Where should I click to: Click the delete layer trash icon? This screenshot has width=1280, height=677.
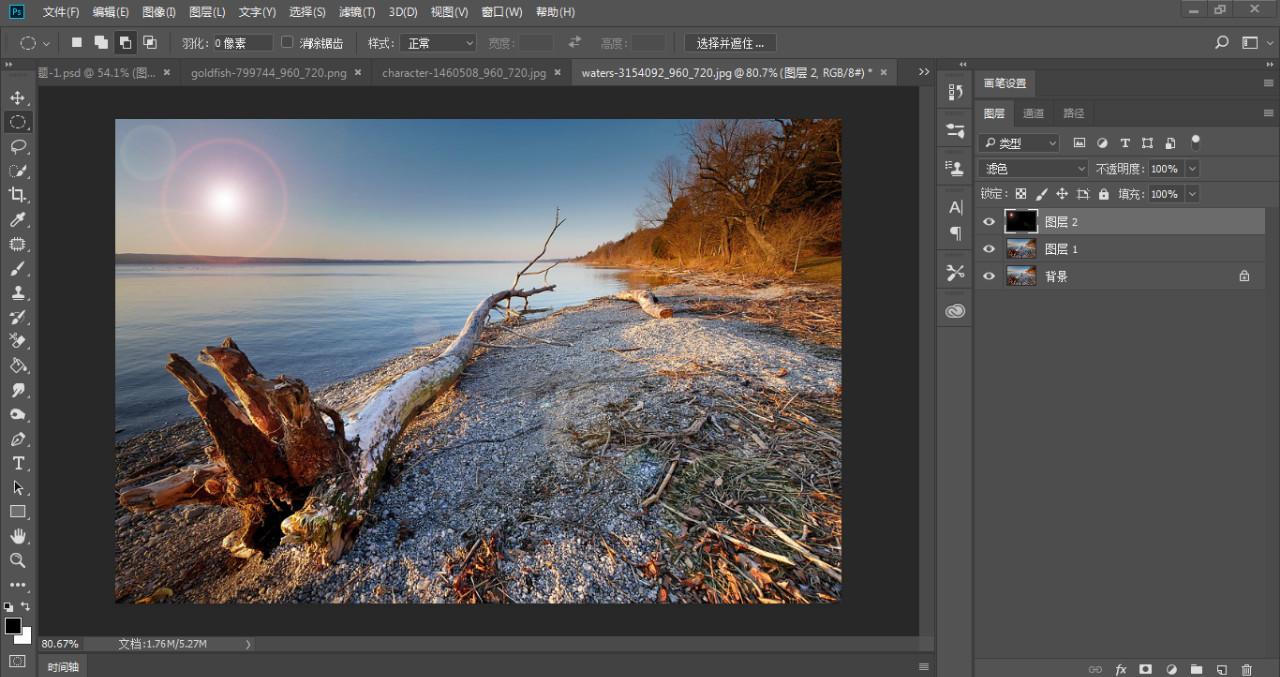click(x=1246, y=669)
